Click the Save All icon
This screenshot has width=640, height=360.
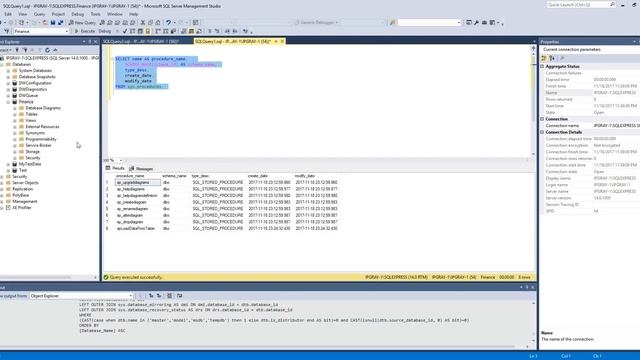coord(60,22)
